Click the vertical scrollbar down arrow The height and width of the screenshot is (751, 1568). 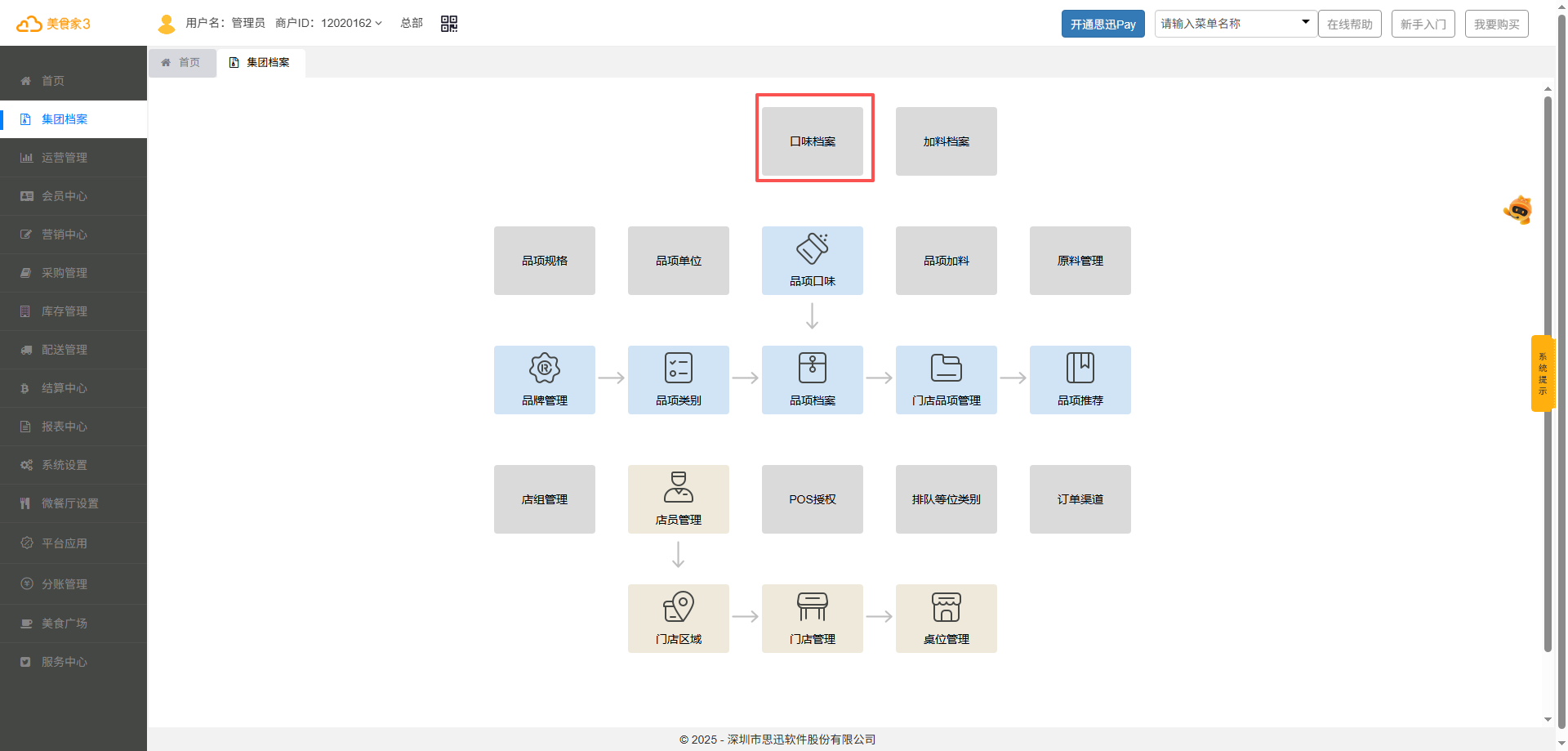click(1548, 719)
